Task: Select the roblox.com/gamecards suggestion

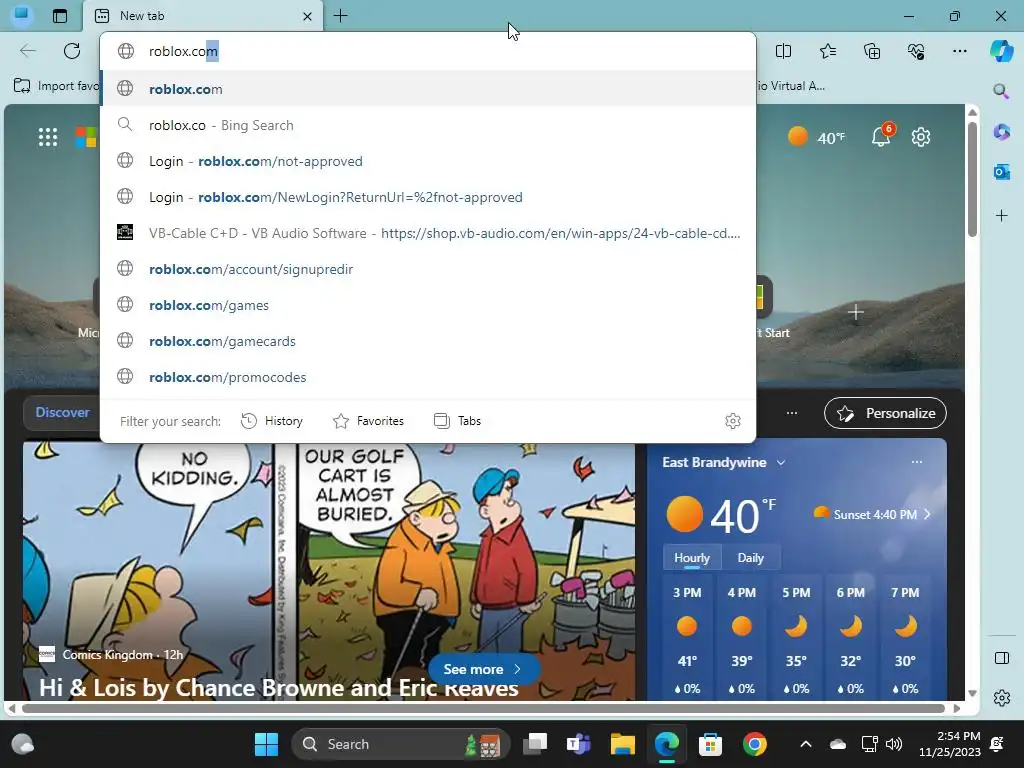Action: click(428, 340)
